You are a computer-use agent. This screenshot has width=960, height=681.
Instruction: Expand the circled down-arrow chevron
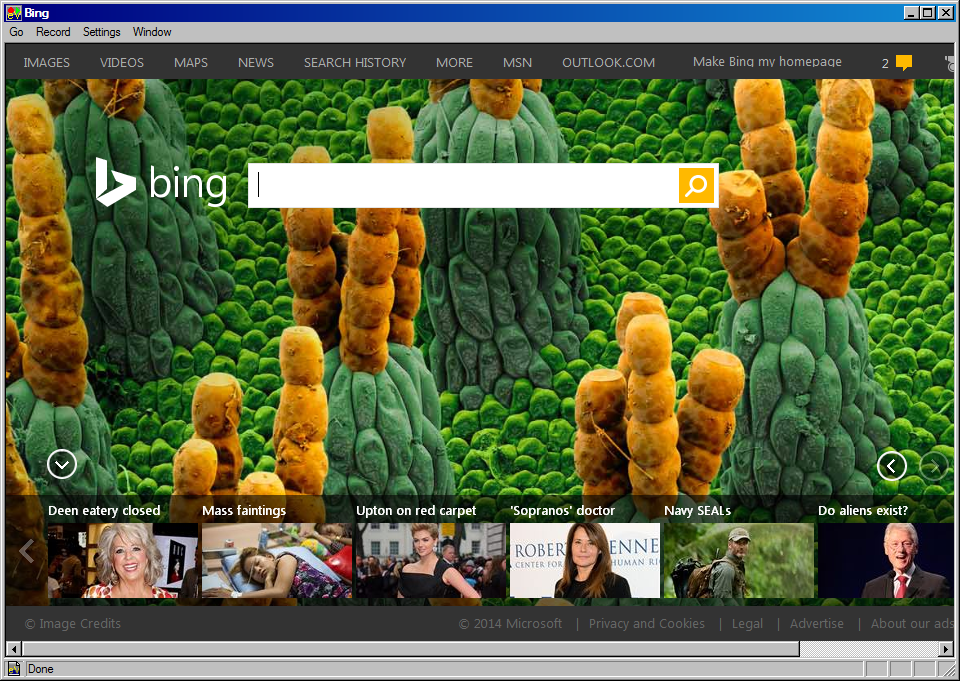pos(62,464)
